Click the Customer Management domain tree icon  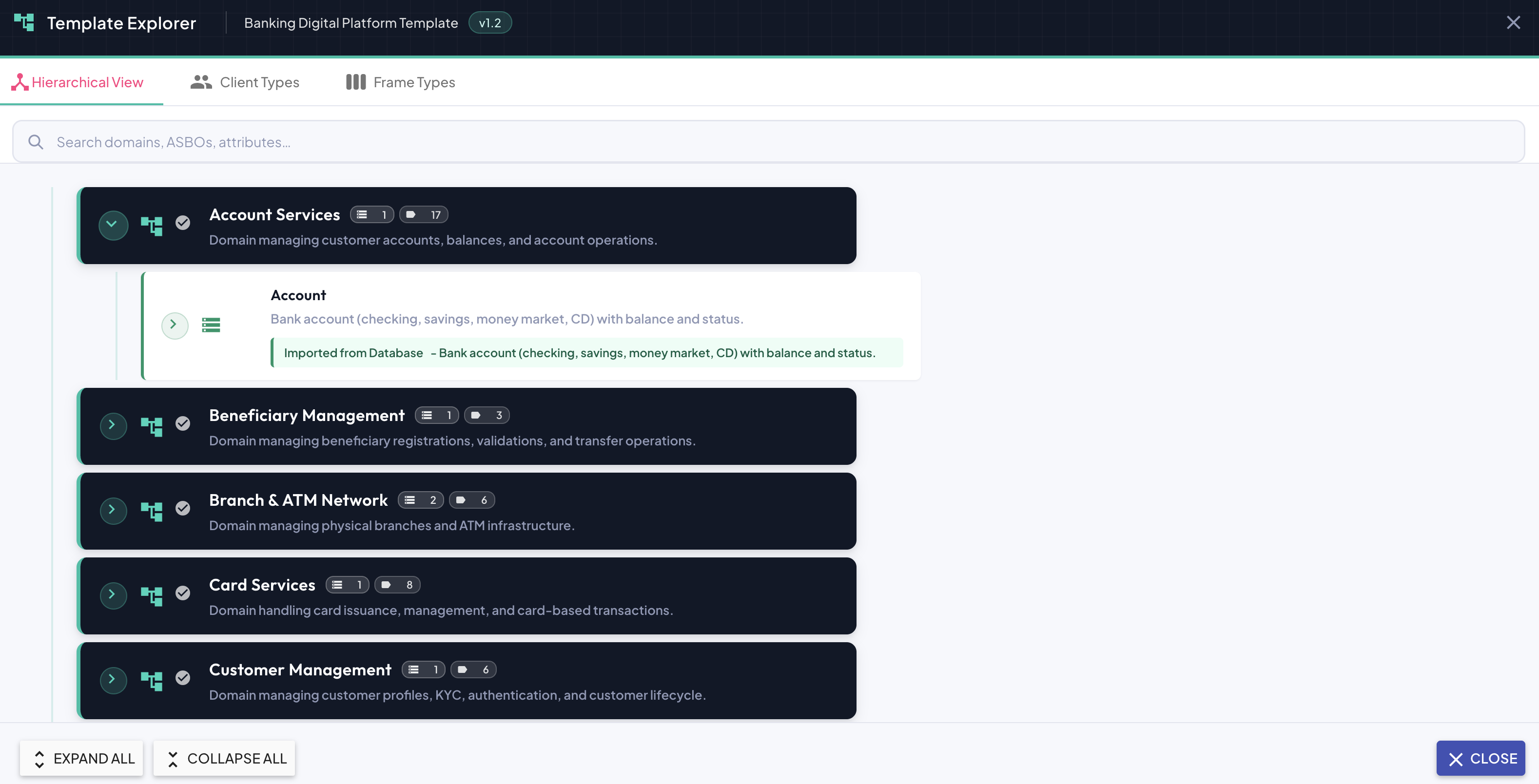(152, 681)
